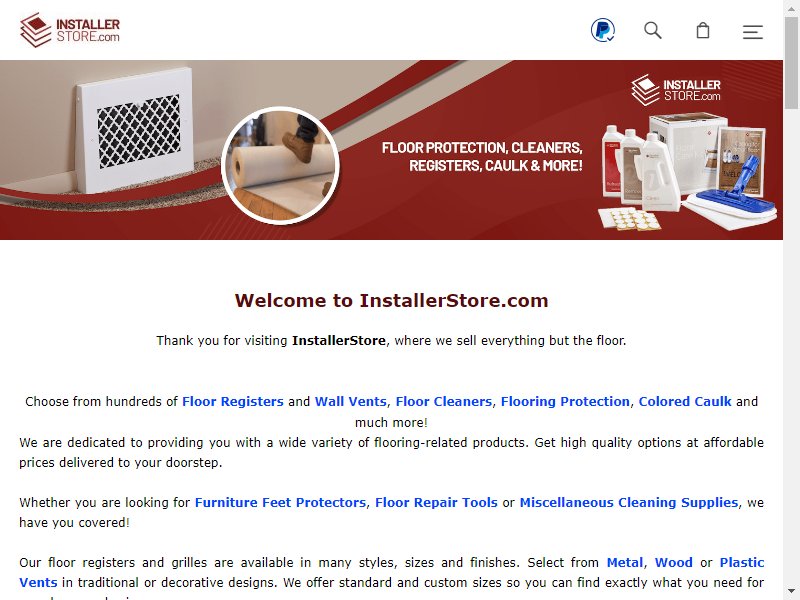Go to Flooring Protection link
800x600 pixels.
point(565,402)
